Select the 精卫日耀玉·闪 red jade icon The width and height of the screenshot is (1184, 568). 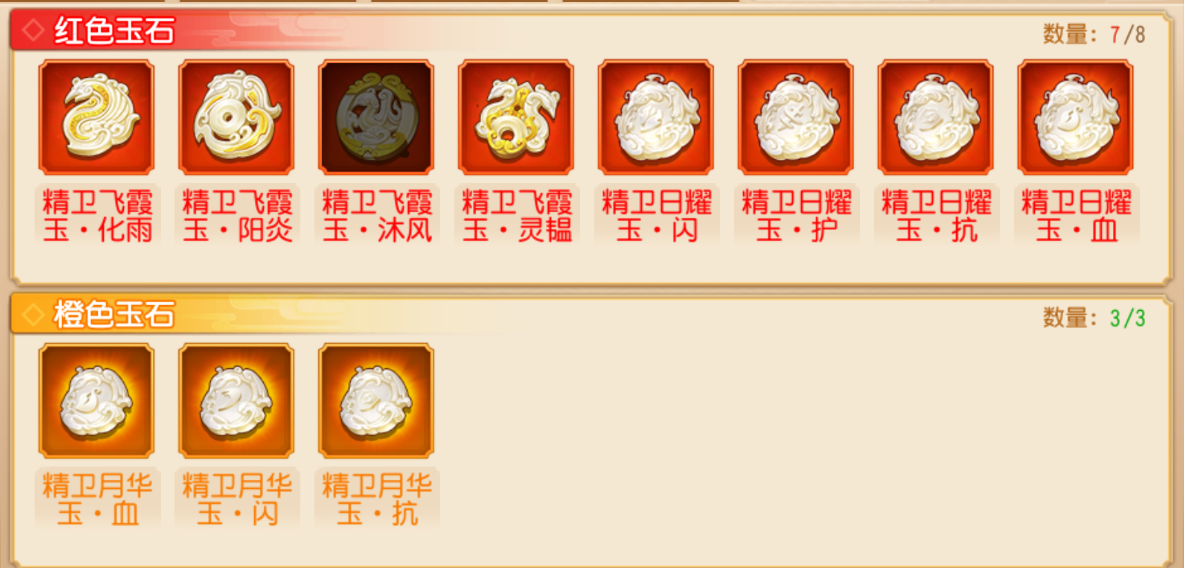[655, 117]
